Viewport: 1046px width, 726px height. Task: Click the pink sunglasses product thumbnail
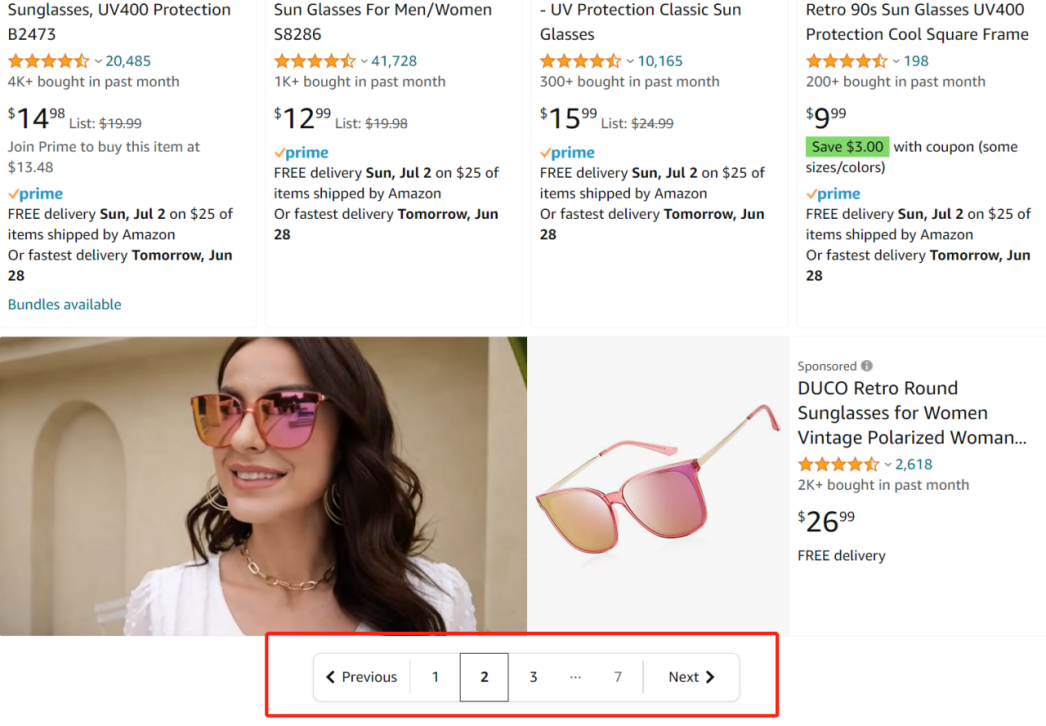click(657, 486)
